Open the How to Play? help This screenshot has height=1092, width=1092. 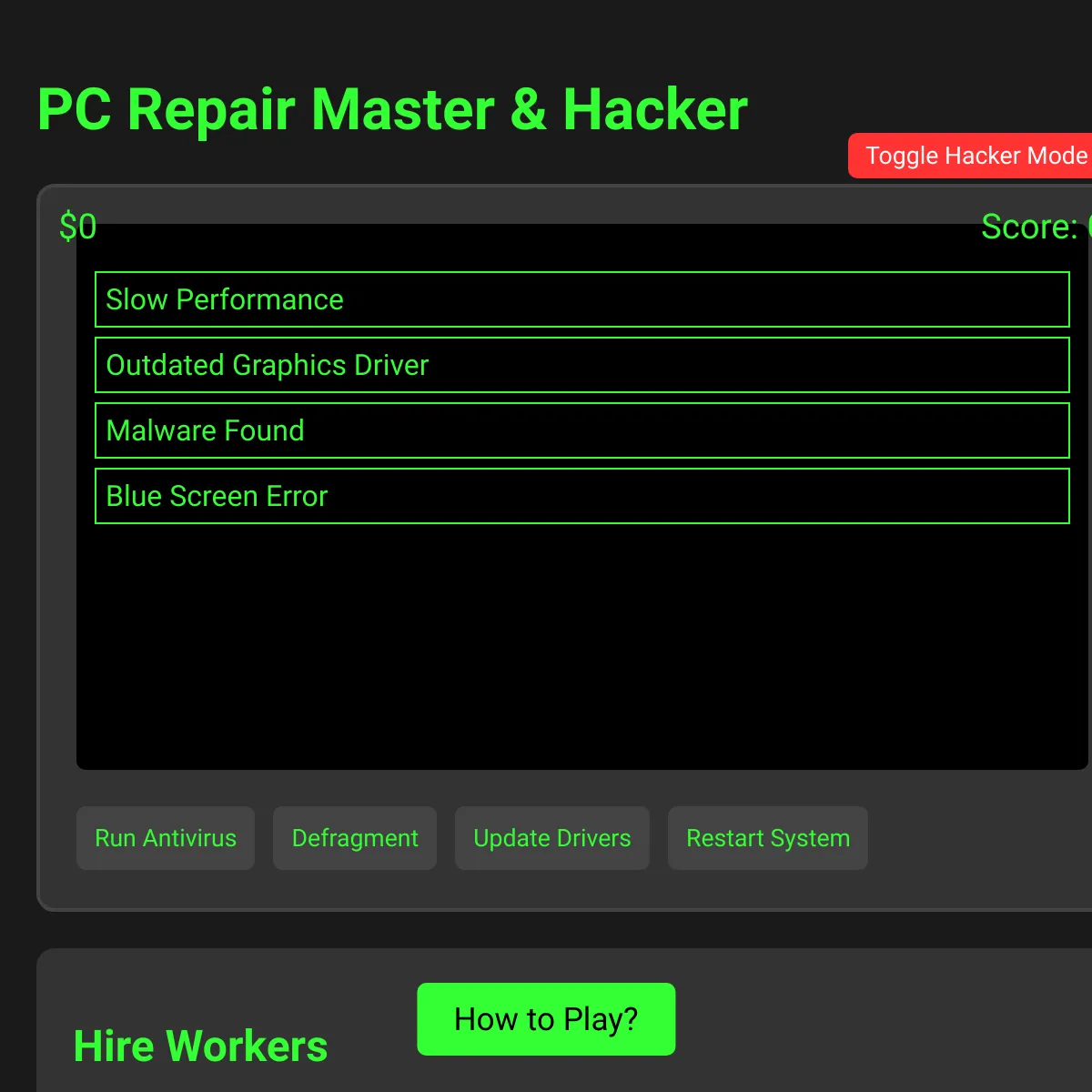[x=546, y=1019]
